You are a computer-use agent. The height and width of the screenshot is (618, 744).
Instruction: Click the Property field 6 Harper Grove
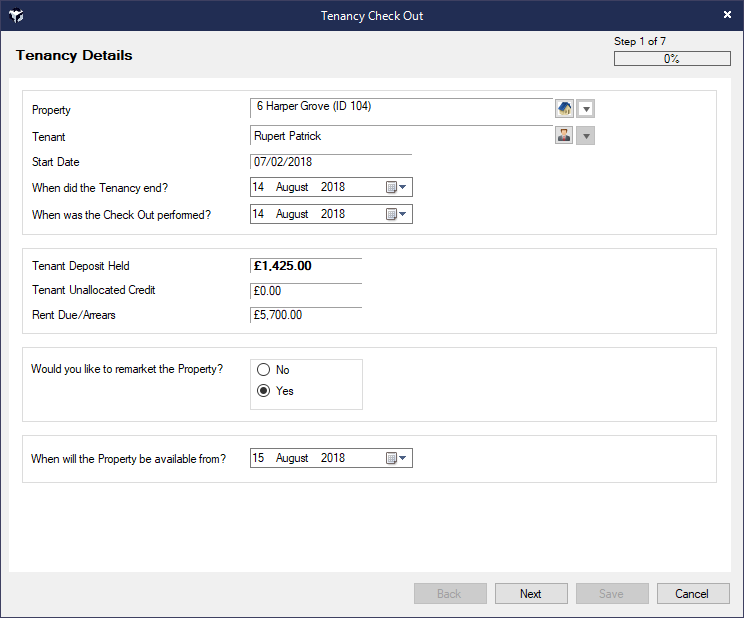[x=400, y=107]
